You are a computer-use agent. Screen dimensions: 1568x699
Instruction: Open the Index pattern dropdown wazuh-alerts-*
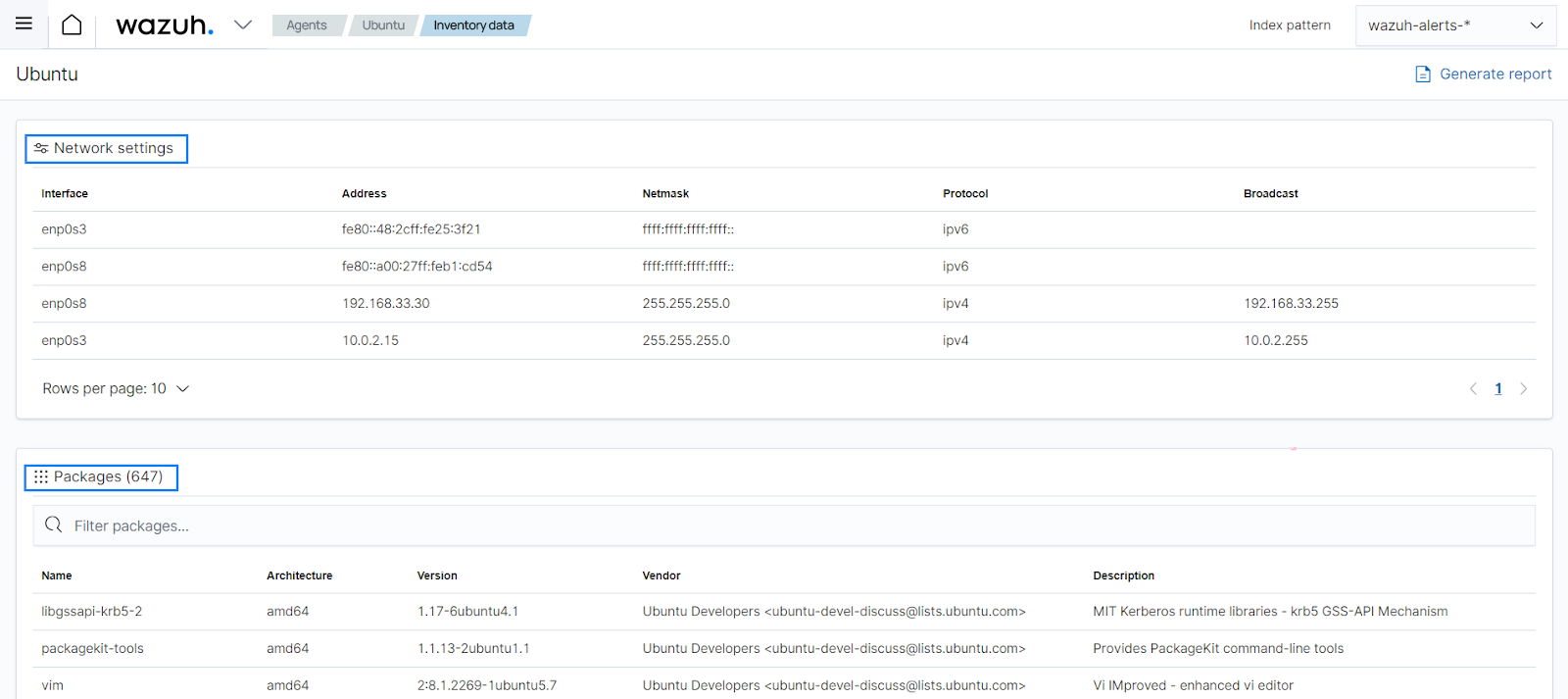[1455, 25]
